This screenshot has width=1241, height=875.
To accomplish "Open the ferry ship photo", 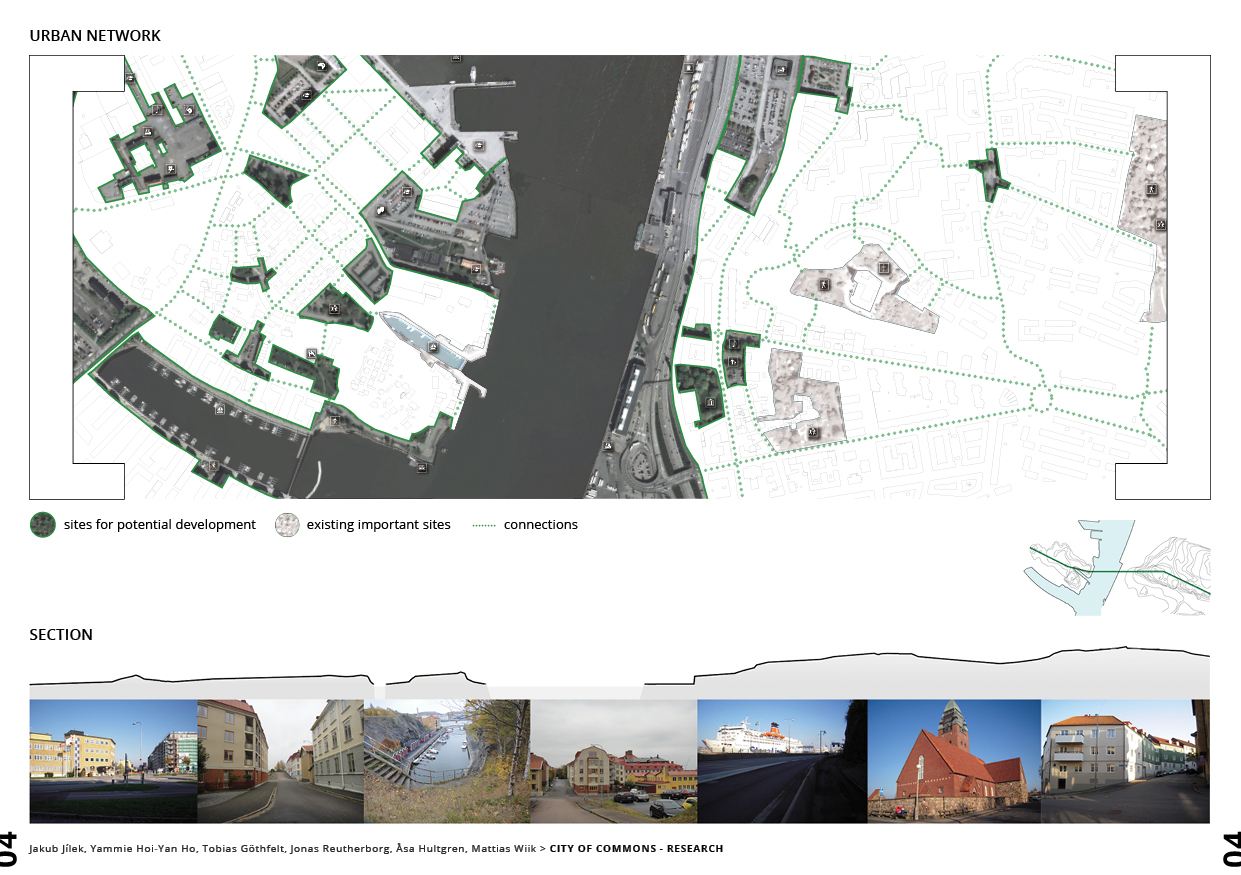I will click(781, 760).
